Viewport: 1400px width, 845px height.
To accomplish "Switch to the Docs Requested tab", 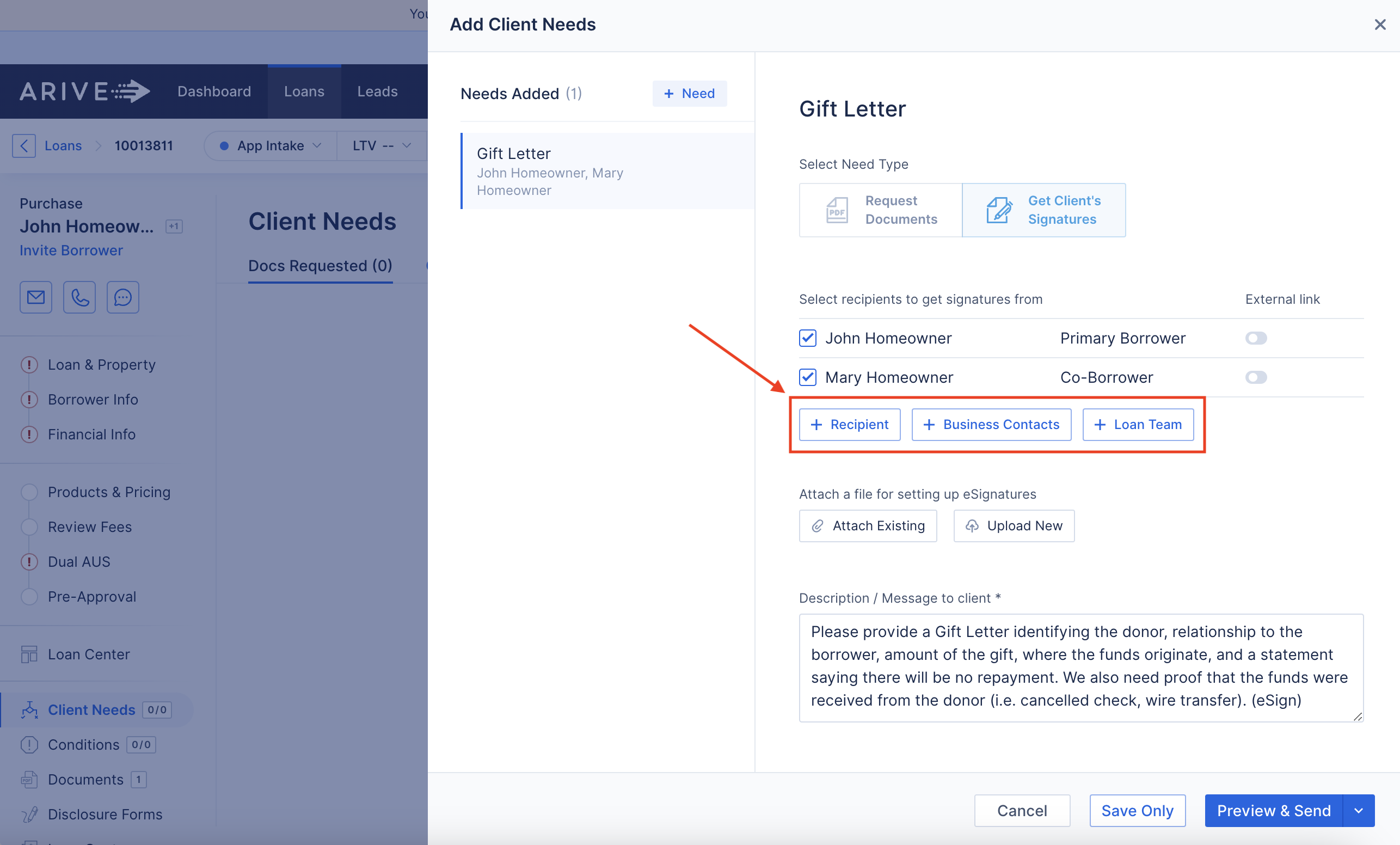I will [320, 266].
